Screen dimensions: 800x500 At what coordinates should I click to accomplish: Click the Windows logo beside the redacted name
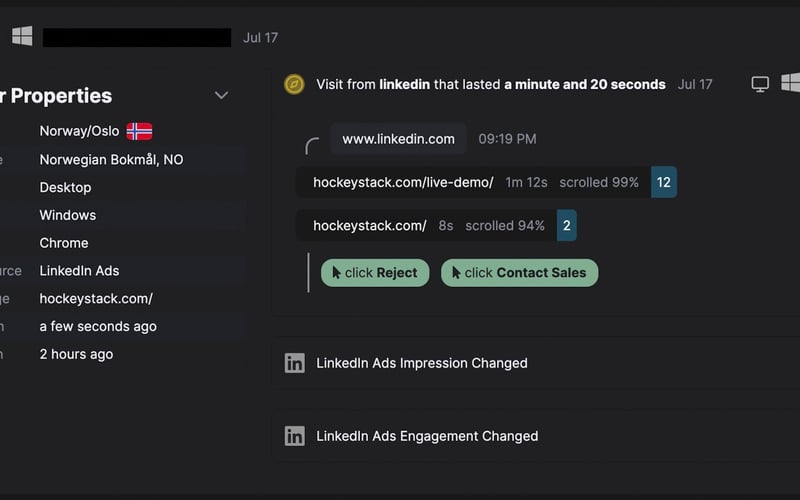(22, 36)
